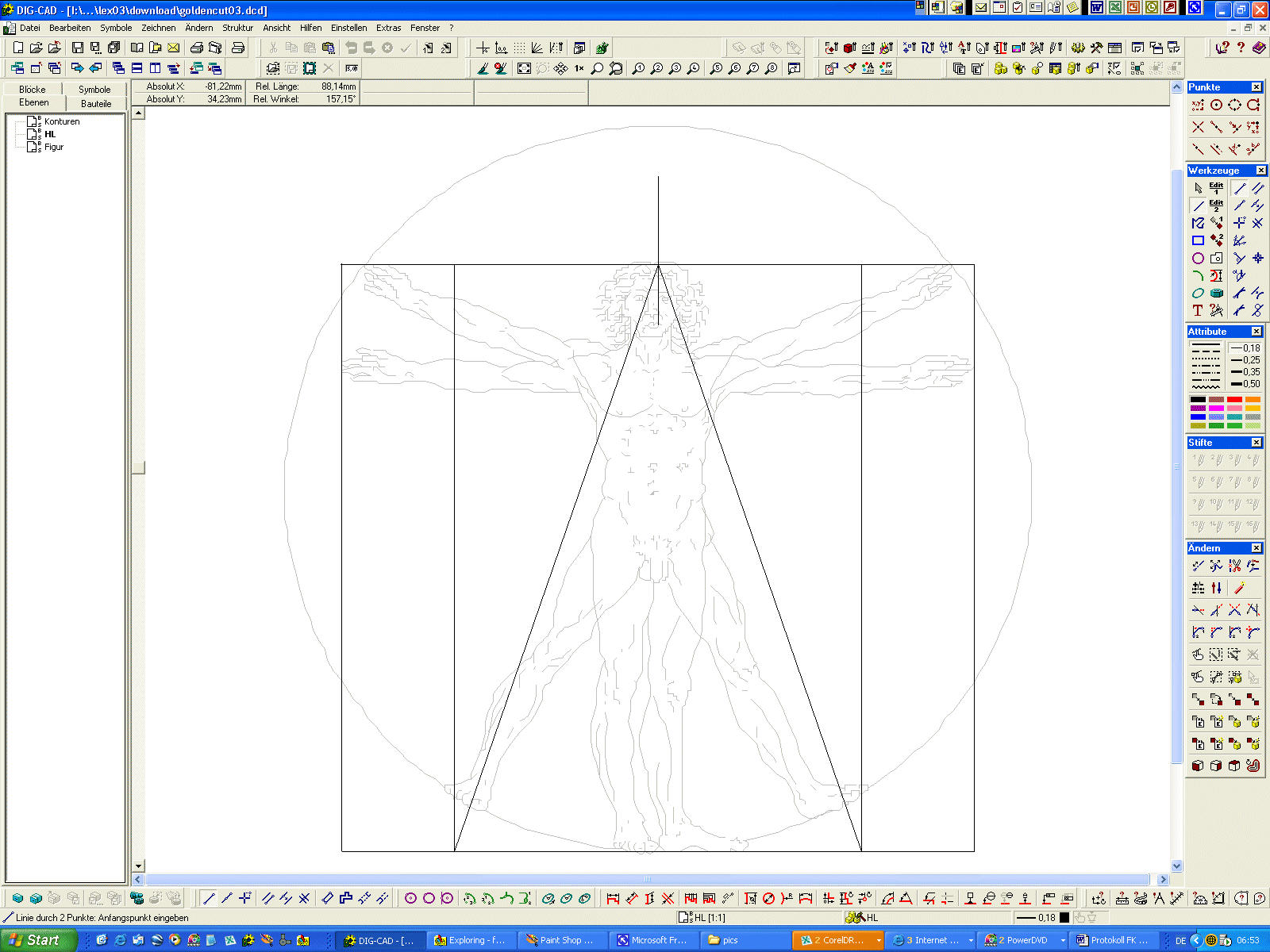
Task: Switch to Exploring taskbar button
Action: (x=471, y=940)
